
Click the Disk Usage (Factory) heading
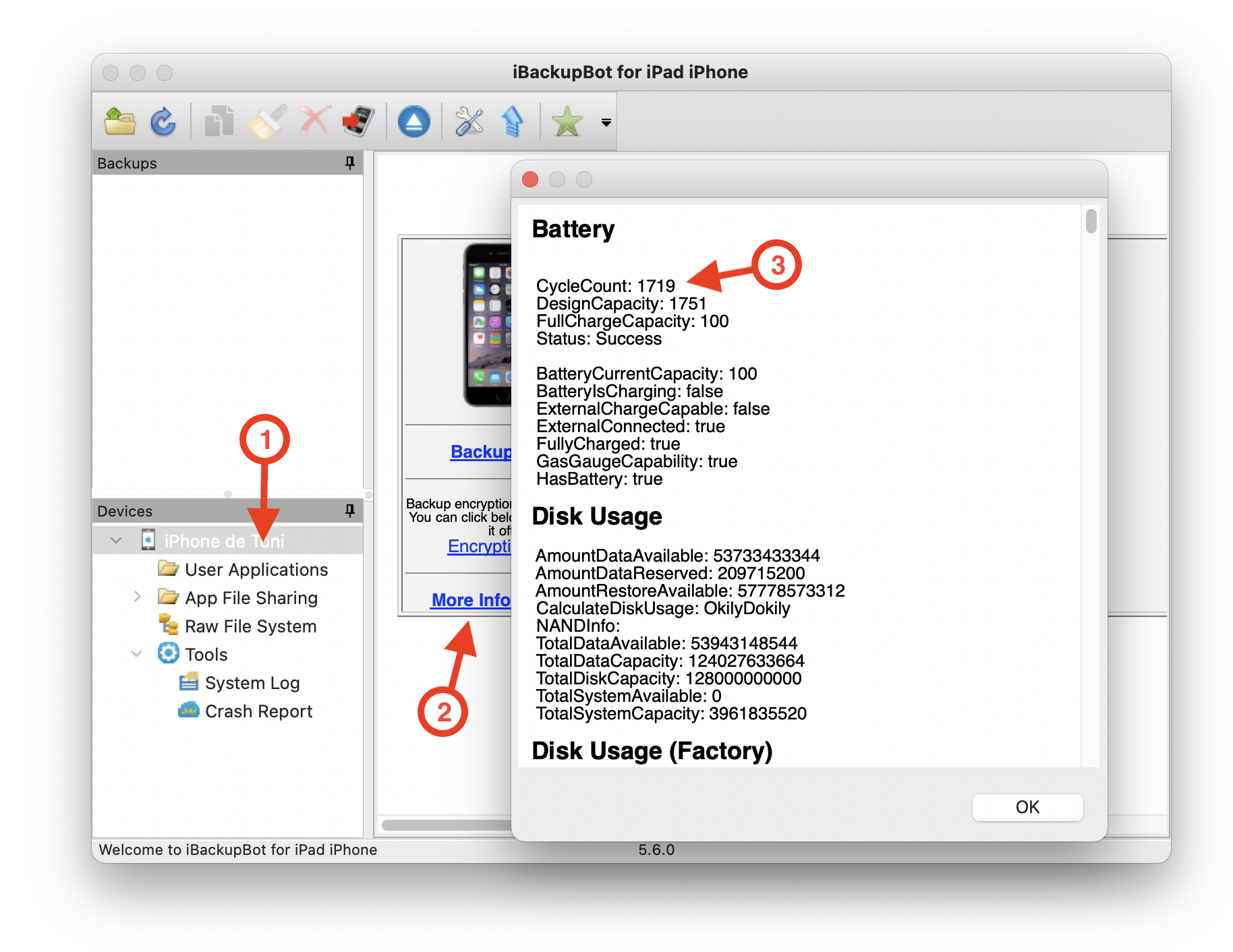coord(652,751)
